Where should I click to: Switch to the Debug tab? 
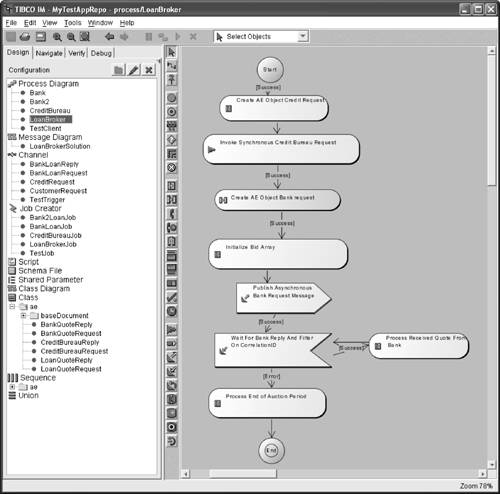[x=101, y=53]
